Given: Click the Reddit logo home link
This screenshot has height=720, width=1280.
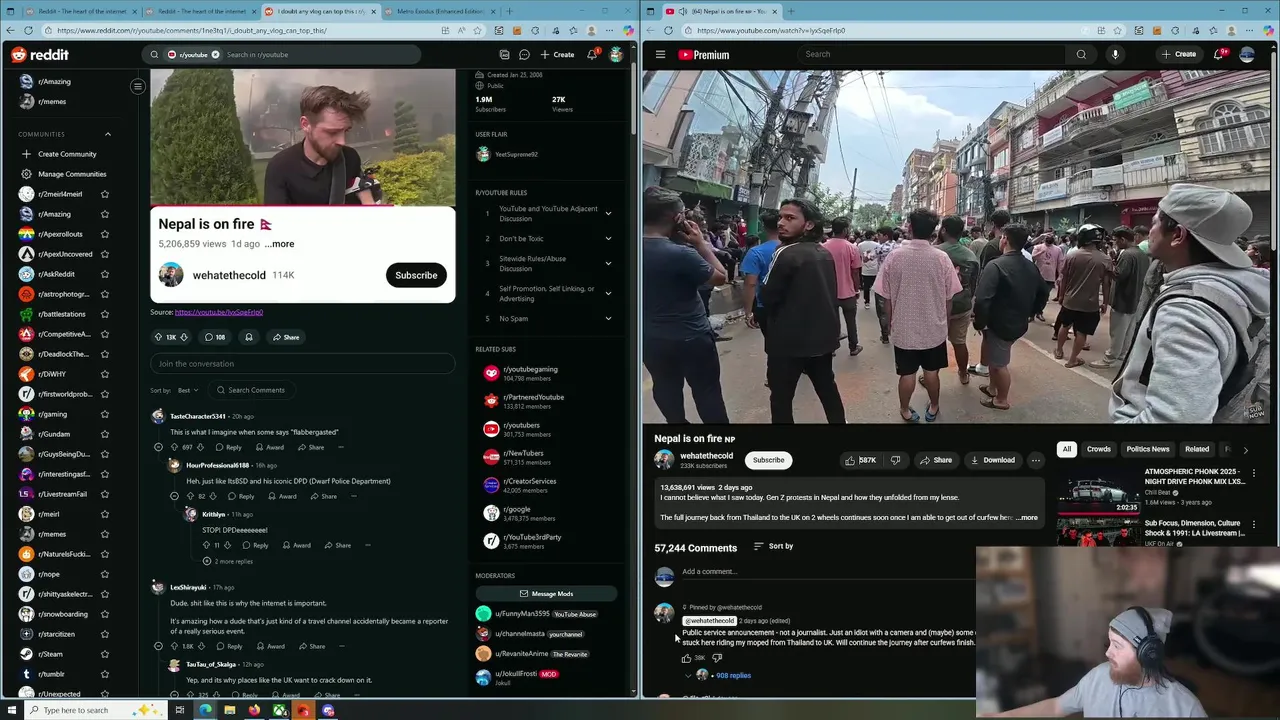Looking at the screenshot, I should 40,54.
